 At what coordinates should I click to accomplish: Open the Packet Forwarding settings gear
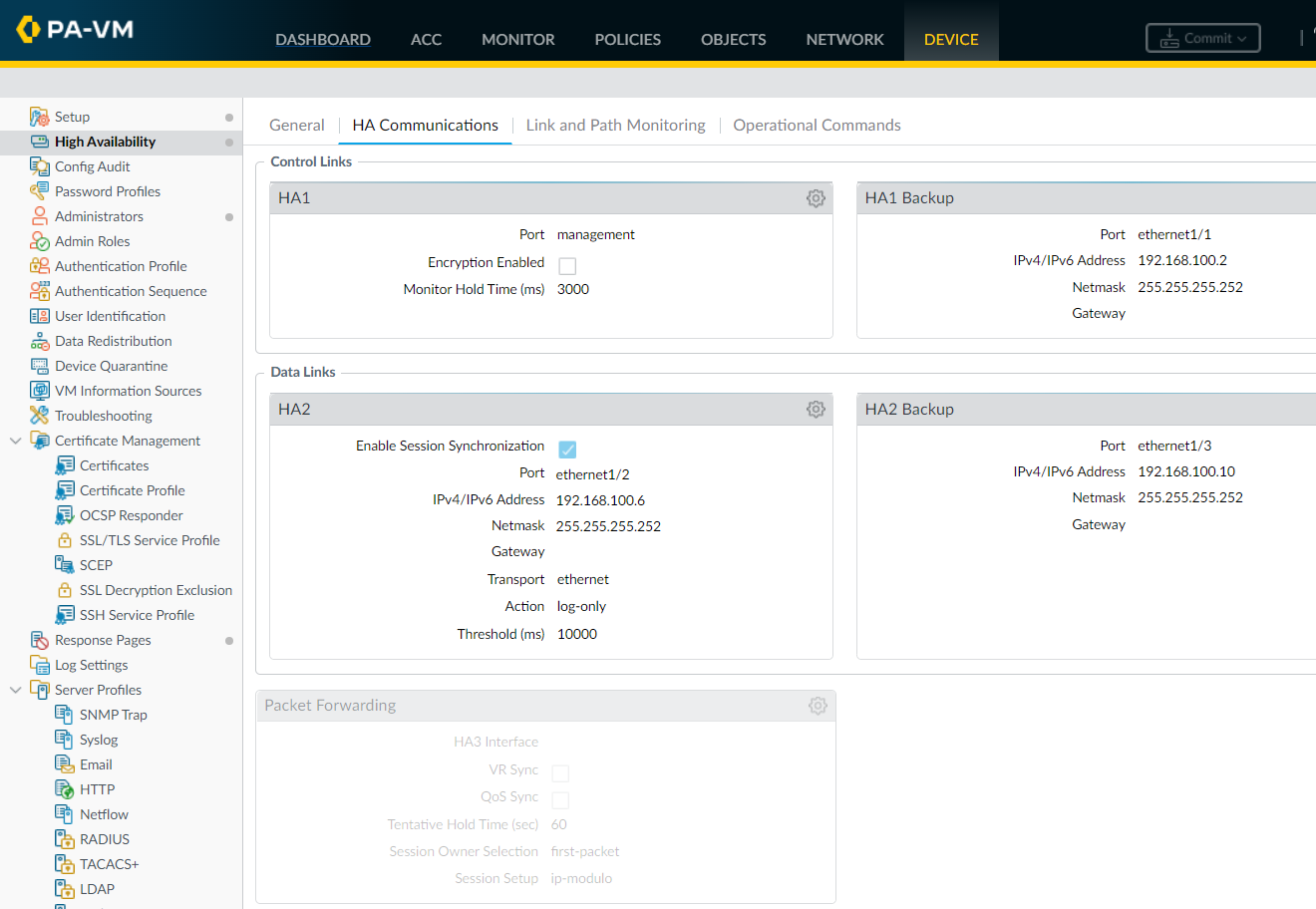818,705
